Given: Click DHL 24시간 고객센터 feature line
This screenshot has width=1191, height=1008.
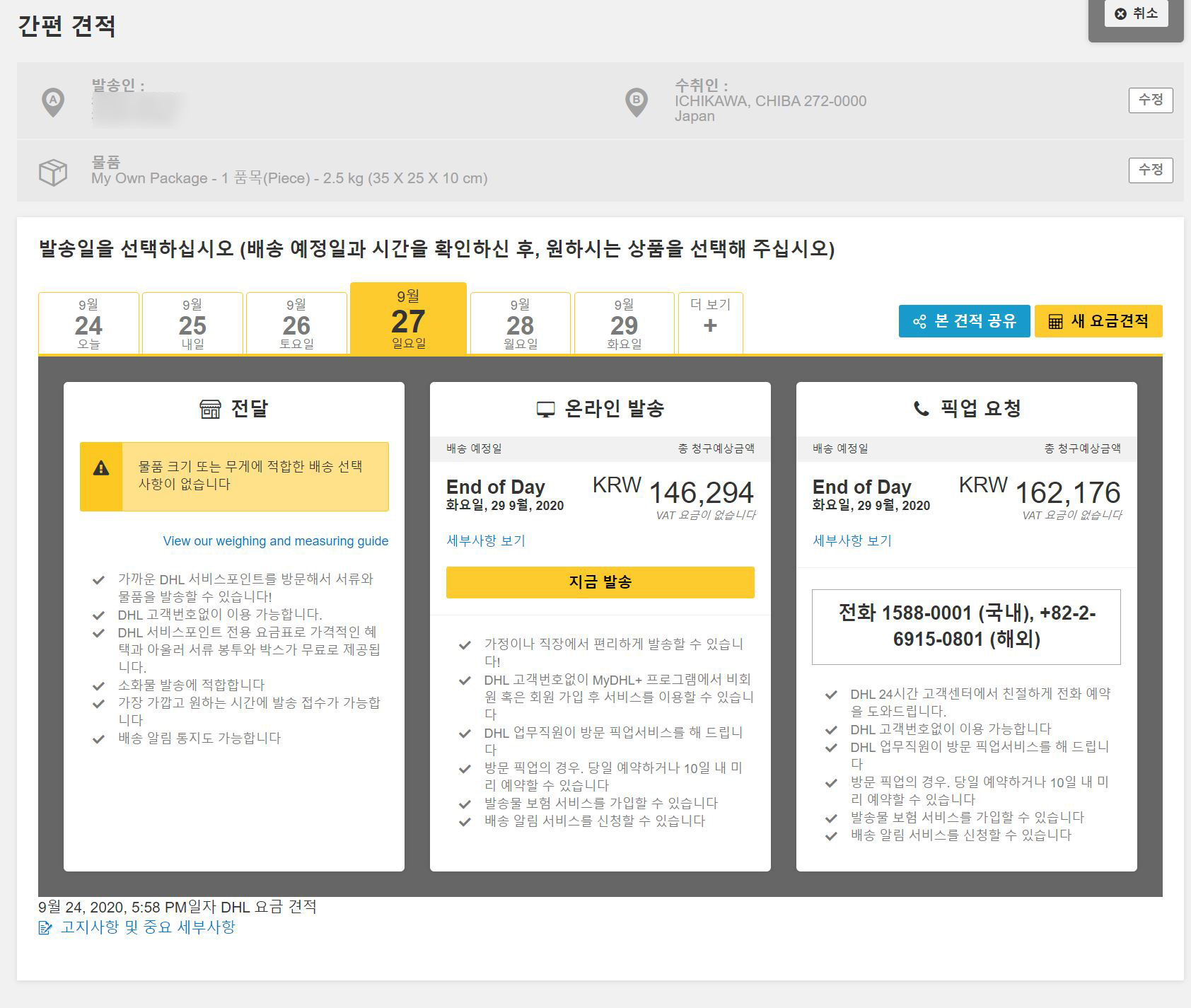Looking at the screenshot, I should pos(980,702).
